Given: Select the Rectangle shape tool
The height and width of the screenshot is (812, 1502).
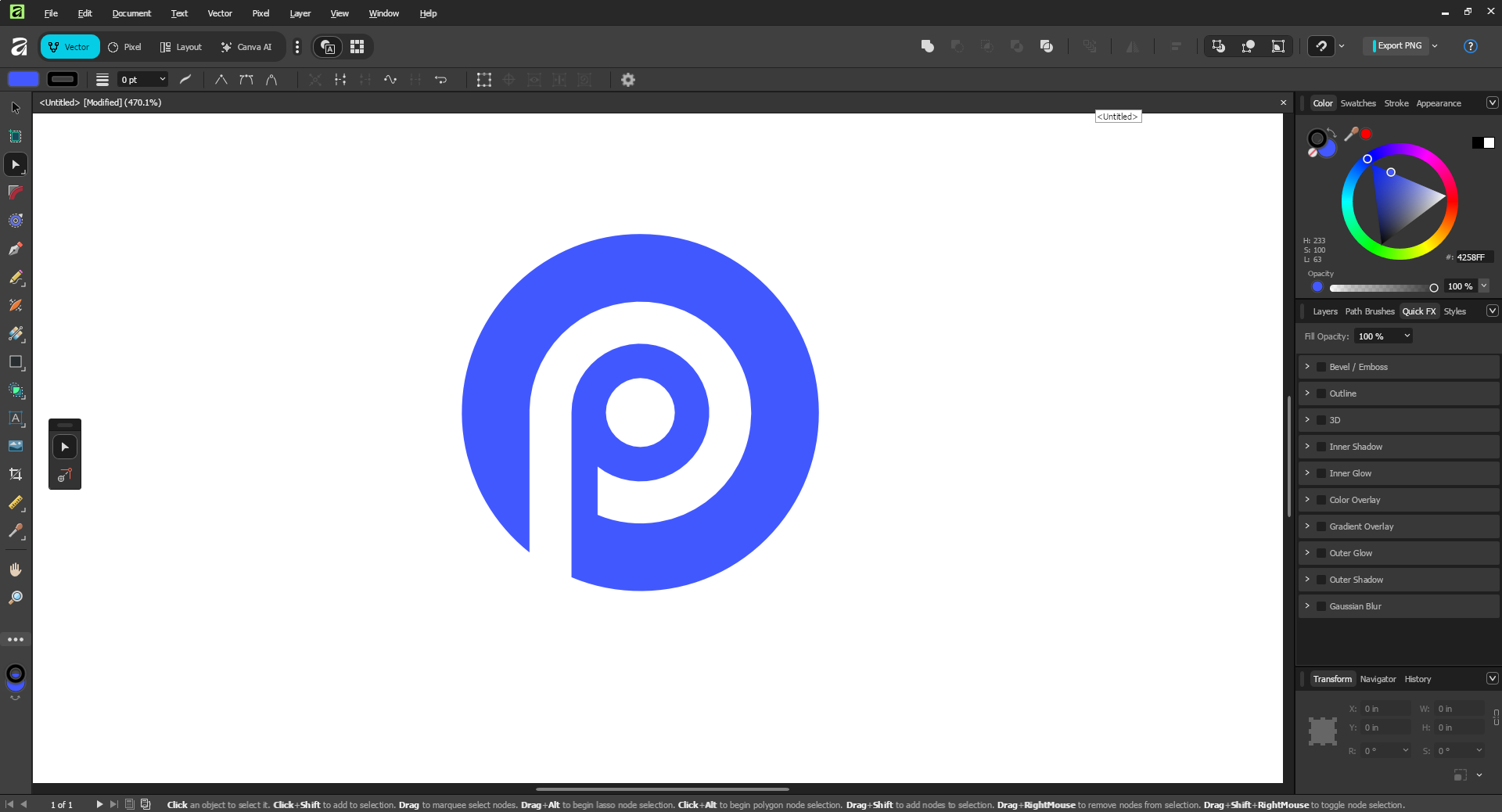Looking at the screenshot, I should coord(15,362).
